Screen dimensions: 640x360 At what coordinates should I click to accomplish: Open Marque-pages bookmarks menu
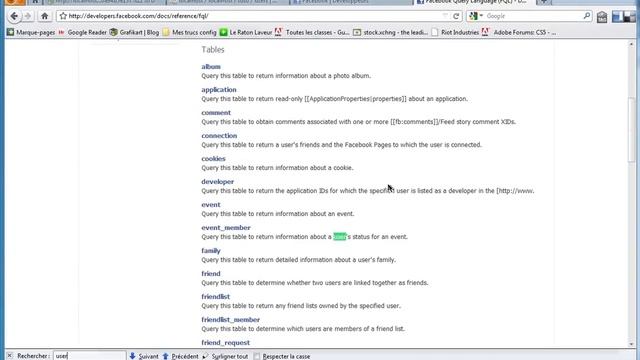click(x=31, y=32)
